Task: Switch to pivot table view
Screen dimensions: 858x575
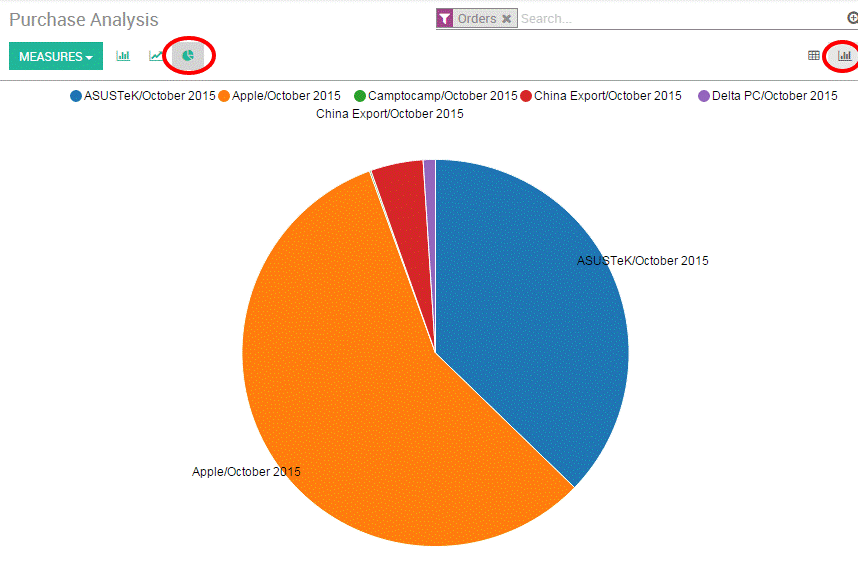Action: (814, 55)
